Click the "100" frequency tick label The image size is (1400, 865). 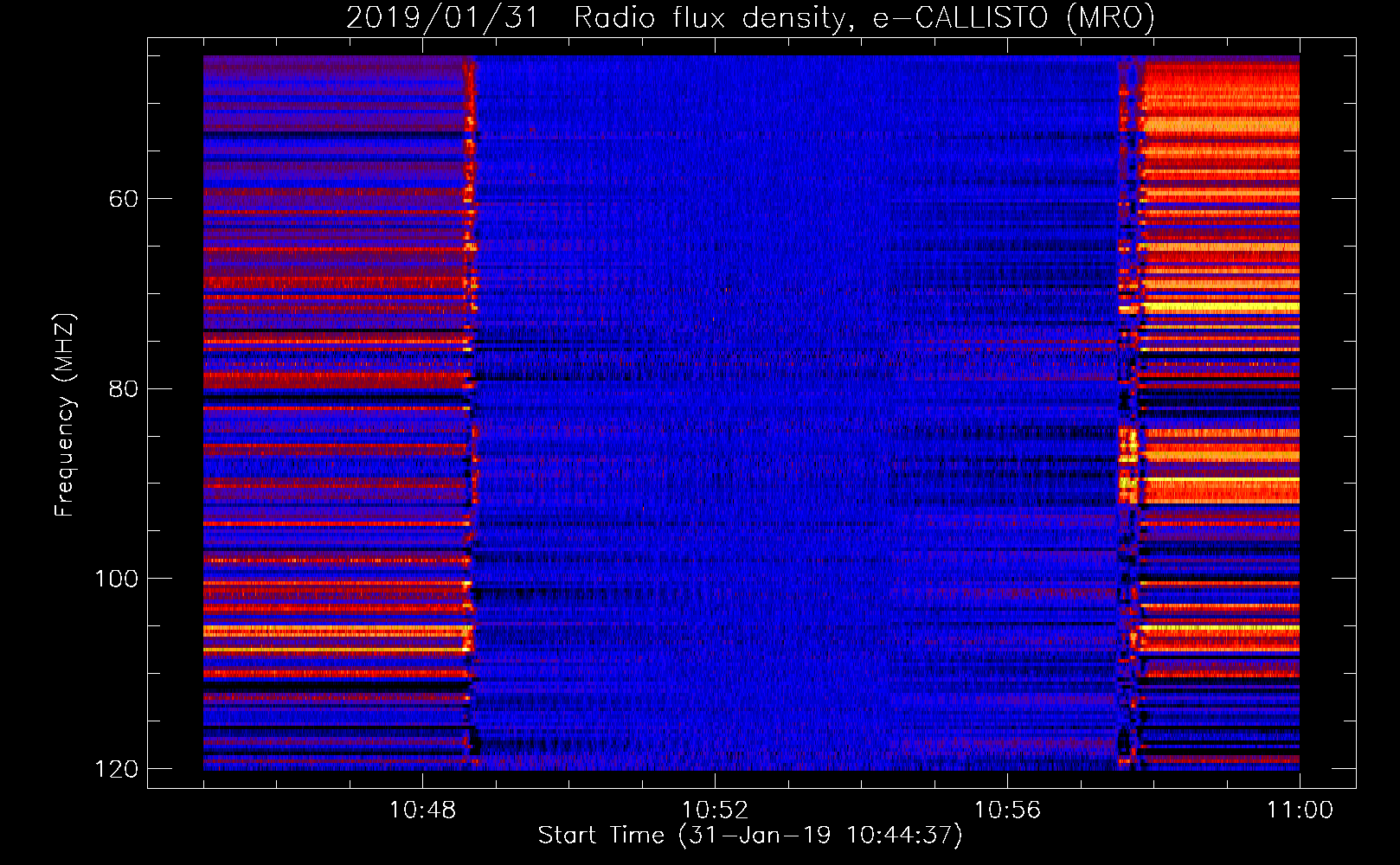click(x=116, y=579)
